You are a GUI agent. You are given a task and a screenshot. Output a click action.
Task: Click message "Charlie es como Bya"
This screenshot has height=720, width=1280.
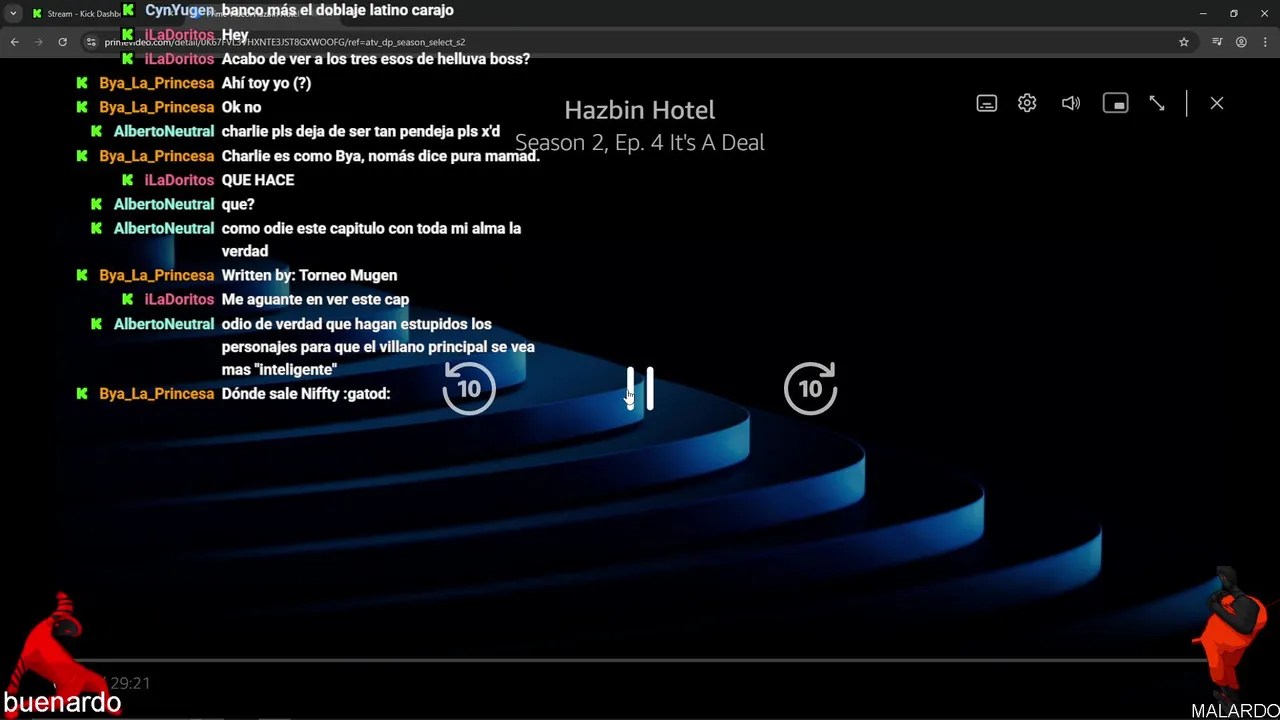(x=380, y=156)
